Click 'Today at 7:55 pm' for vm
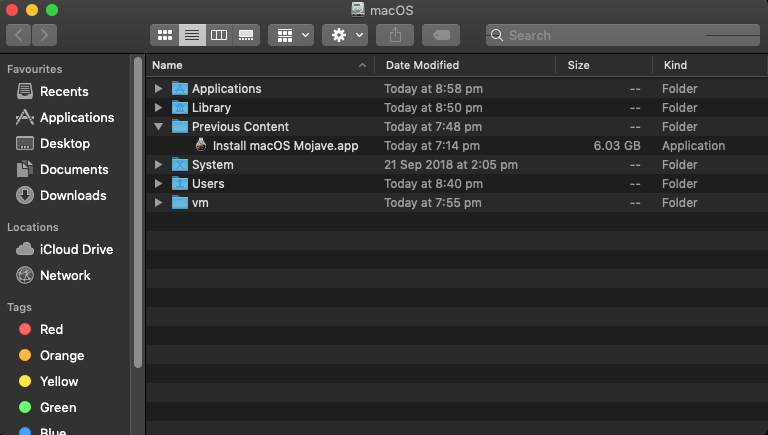Viewport: 768px width, 435px height. pos(432,203)
